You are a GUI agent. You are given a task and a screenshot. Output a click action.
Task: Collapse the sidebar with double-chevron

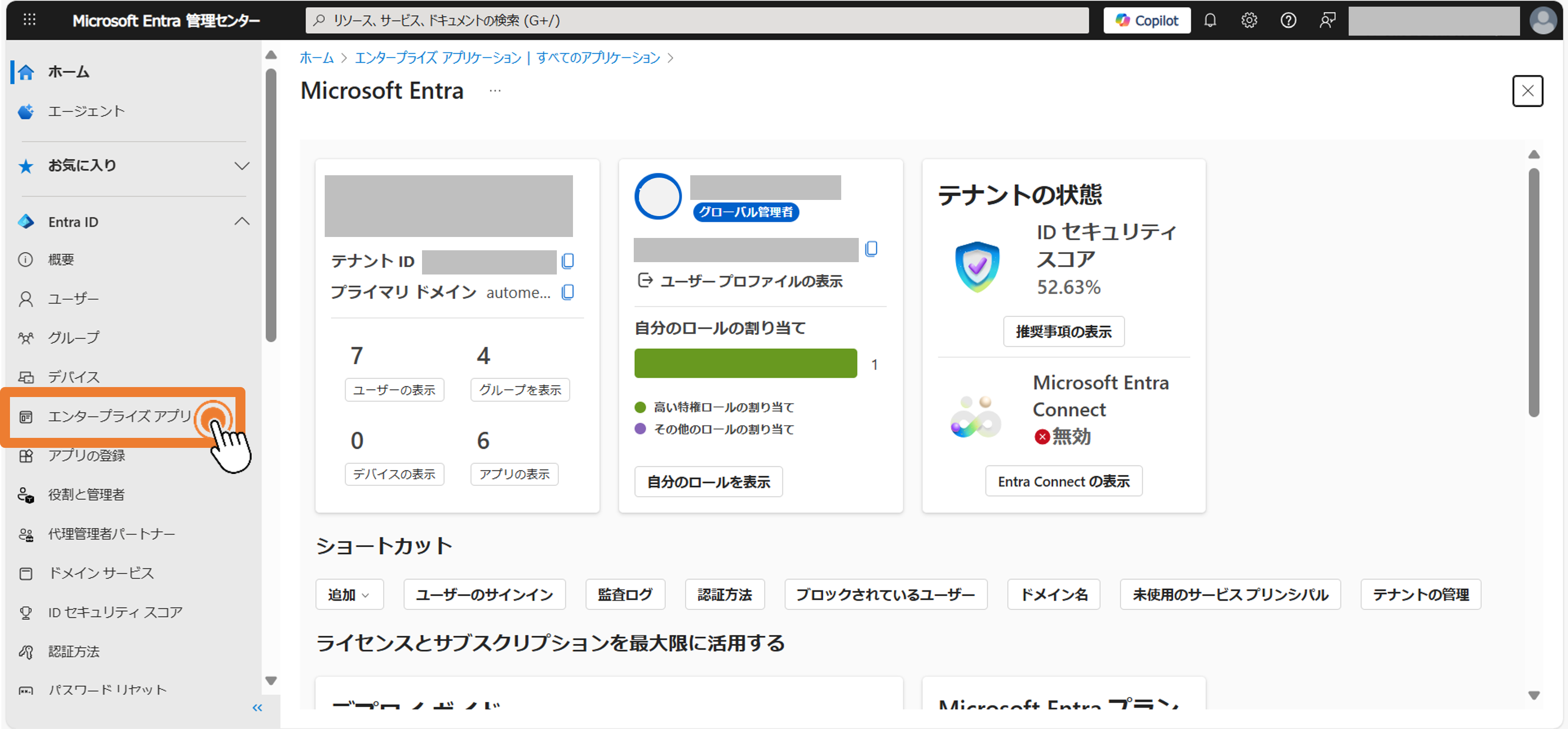click(x=257, y=708)
